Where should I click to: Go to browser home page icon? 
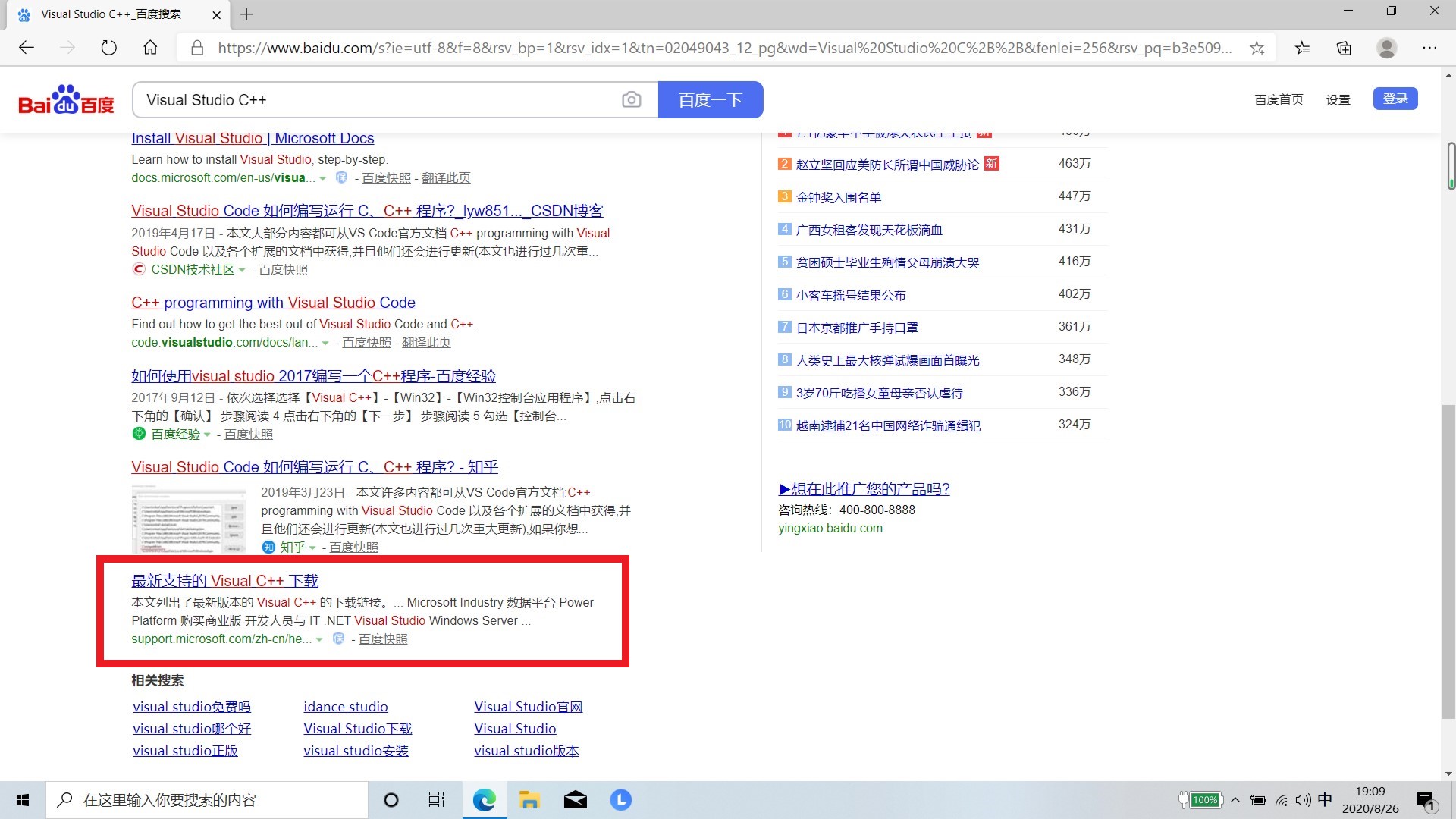150,48
